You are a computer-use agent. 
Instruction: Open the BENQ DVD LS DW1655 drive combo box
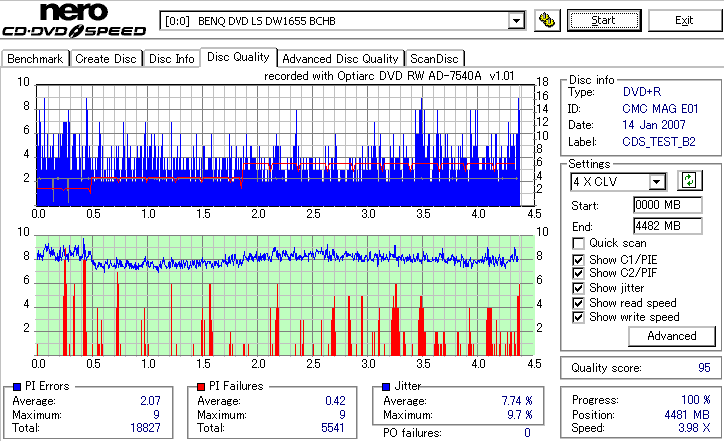coord(342,21)
